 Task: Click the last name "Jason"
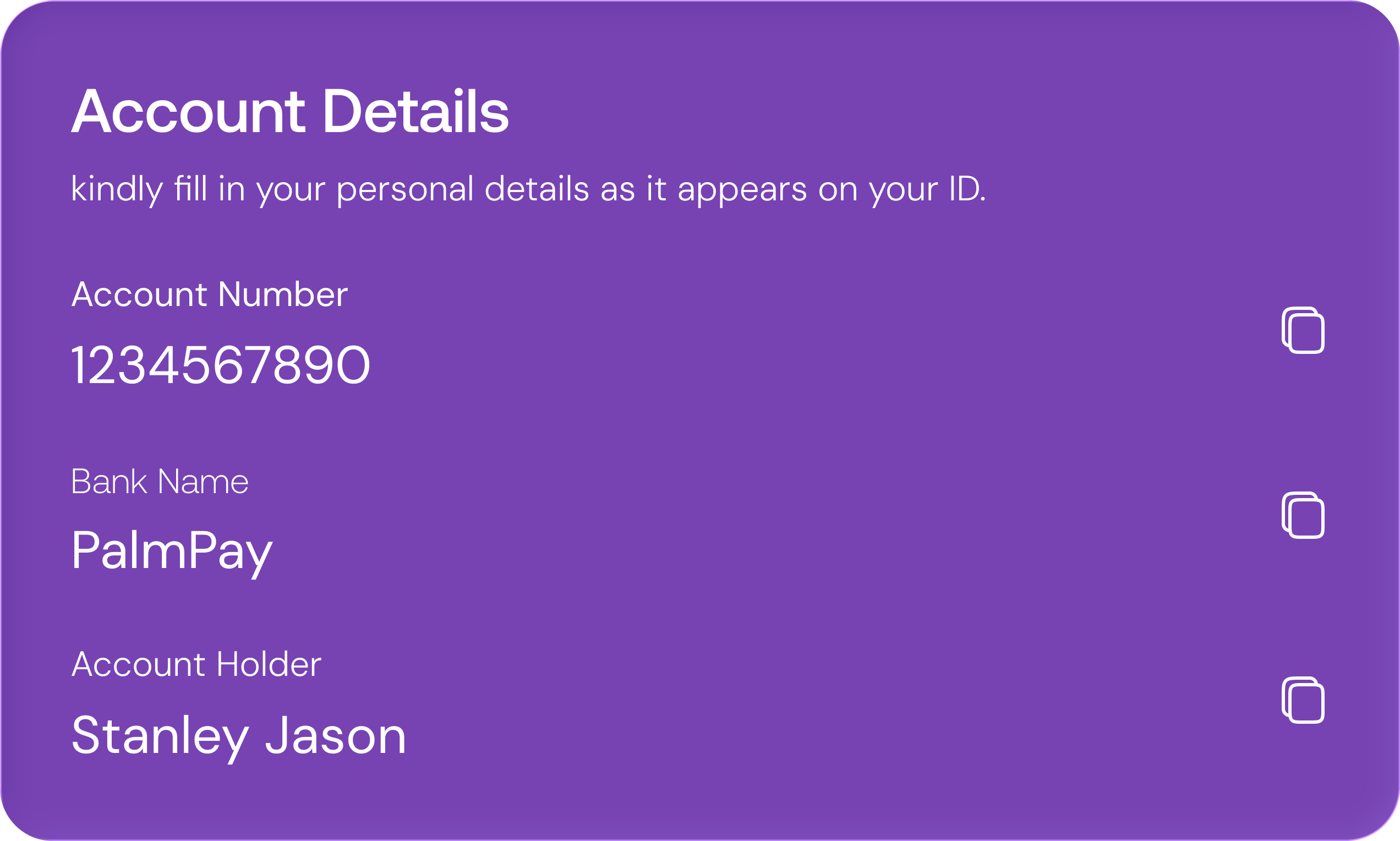point(335,735)
